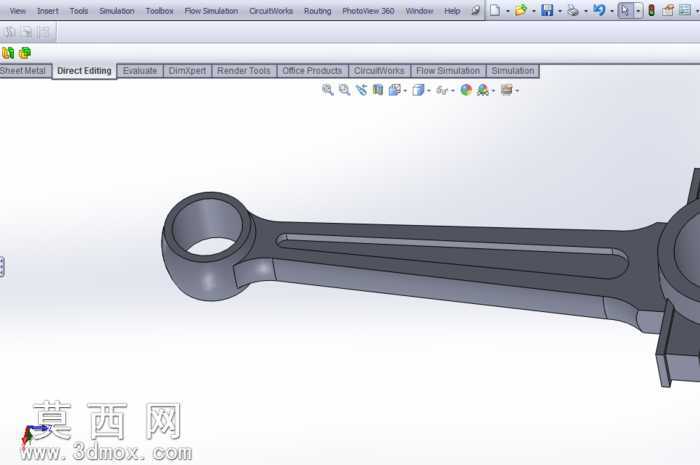Select the Direct Editing tab
Viewport: 700px width, 465px height.
(84, 71)
